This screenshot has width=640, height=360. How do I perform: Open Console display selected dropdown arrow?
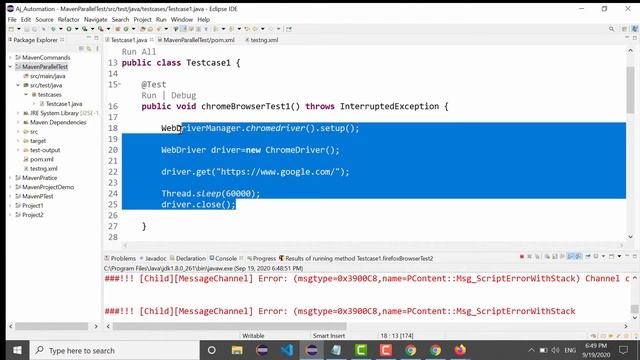click(x=604, y=256)
